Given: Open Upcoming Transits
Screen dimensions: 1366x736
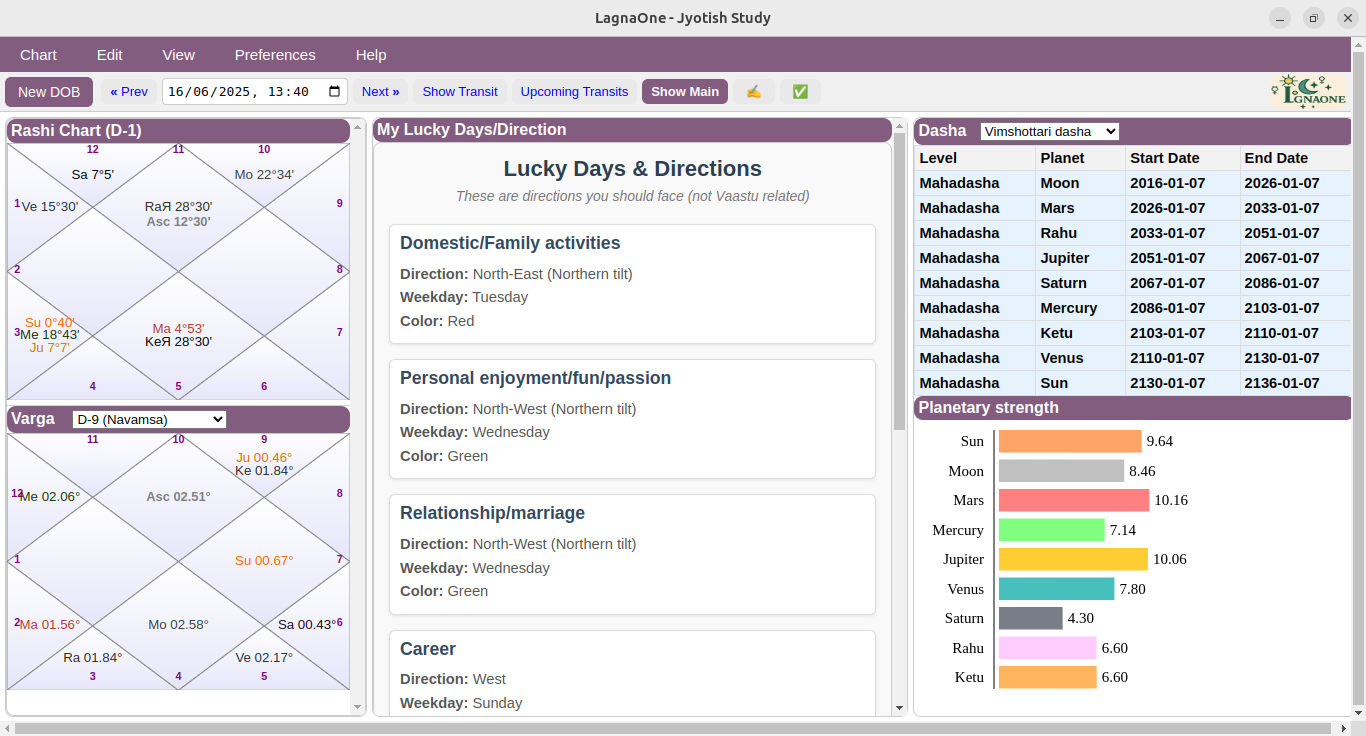Looking at the screenshot, I should (x=574, y=92).
